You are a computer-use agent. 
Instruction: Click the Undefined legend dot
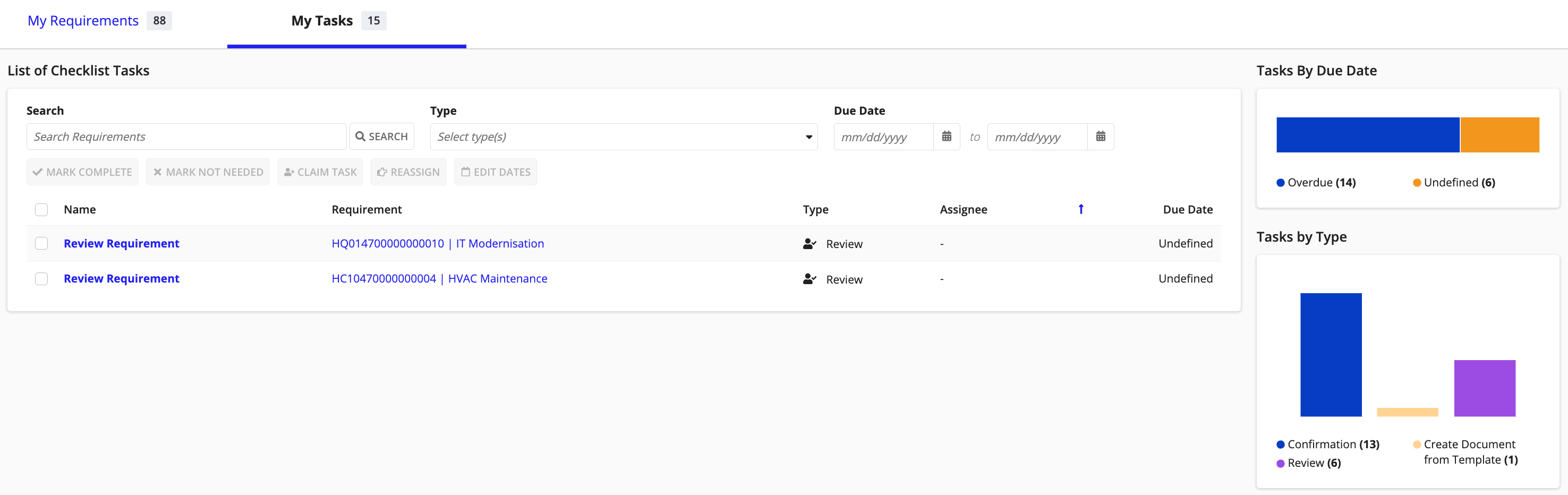pyautogui.click(x=1417, y=183)
